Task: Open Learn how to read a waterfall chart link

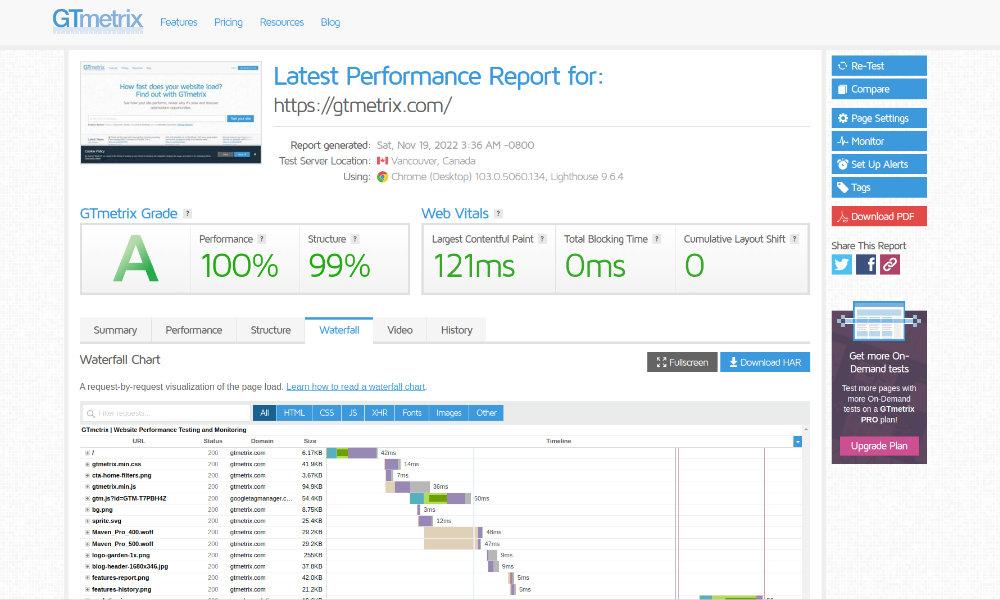Action: [x=356, y=386]
